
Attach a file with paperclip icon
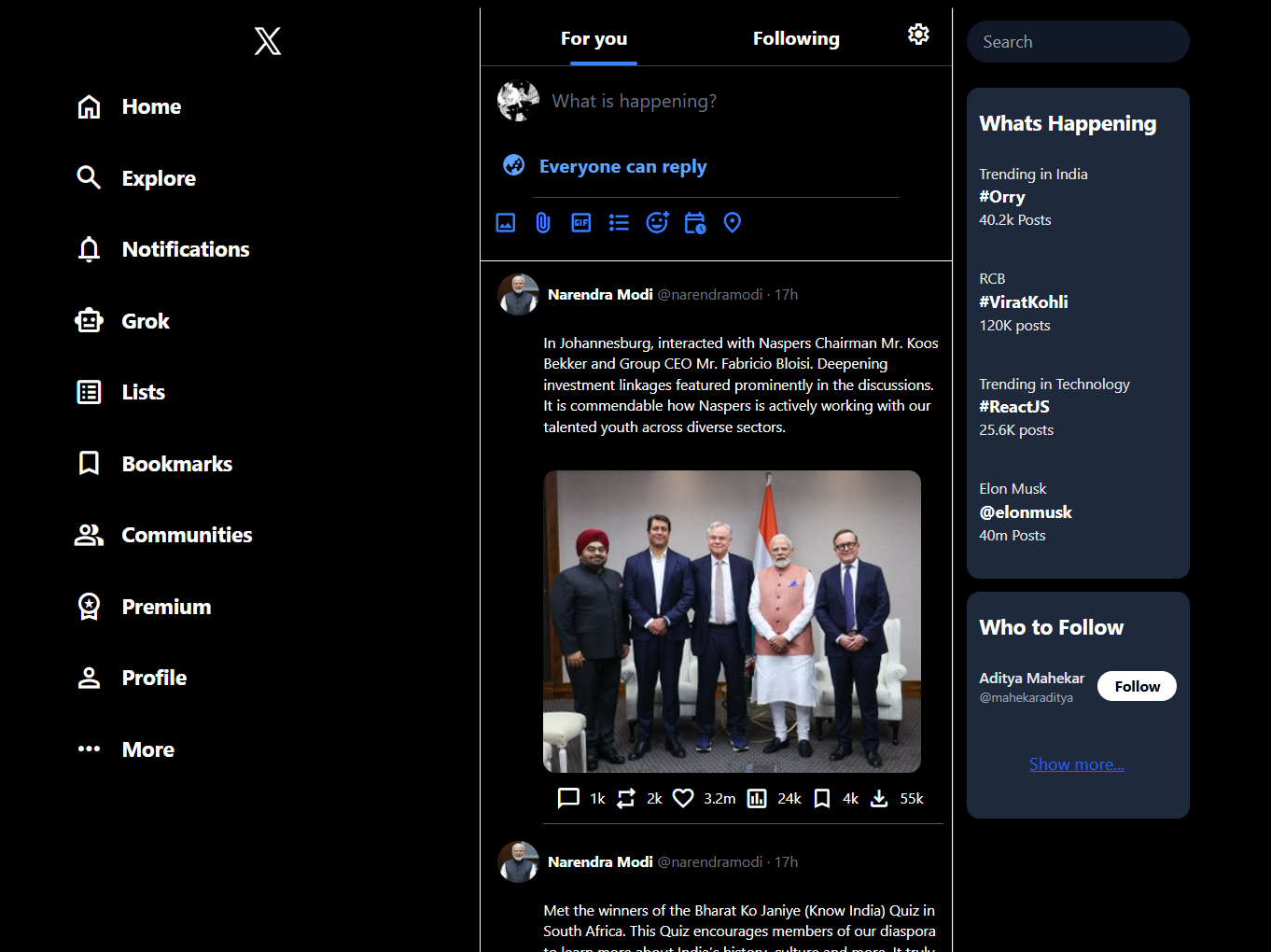543,222
